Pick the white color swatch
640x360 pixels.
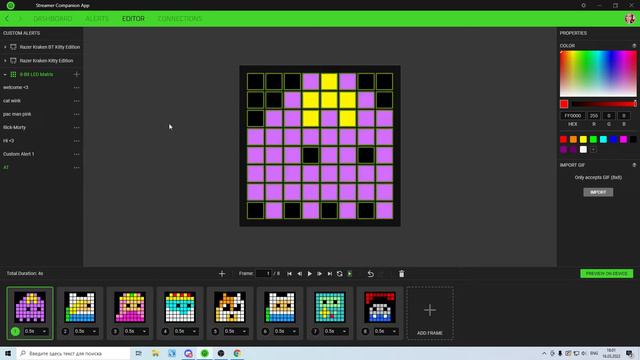[x=583, y=150]
